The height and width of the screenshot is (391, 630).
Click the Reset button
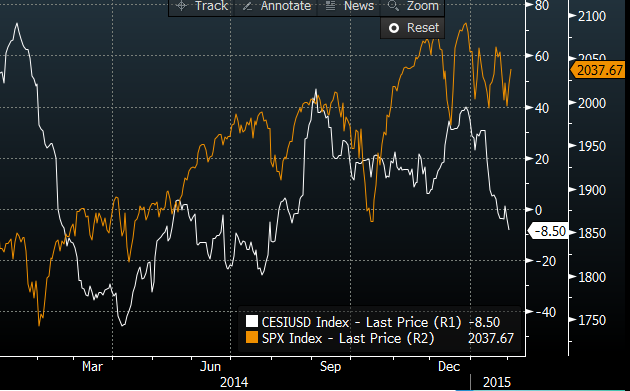(x=412, y=28)
